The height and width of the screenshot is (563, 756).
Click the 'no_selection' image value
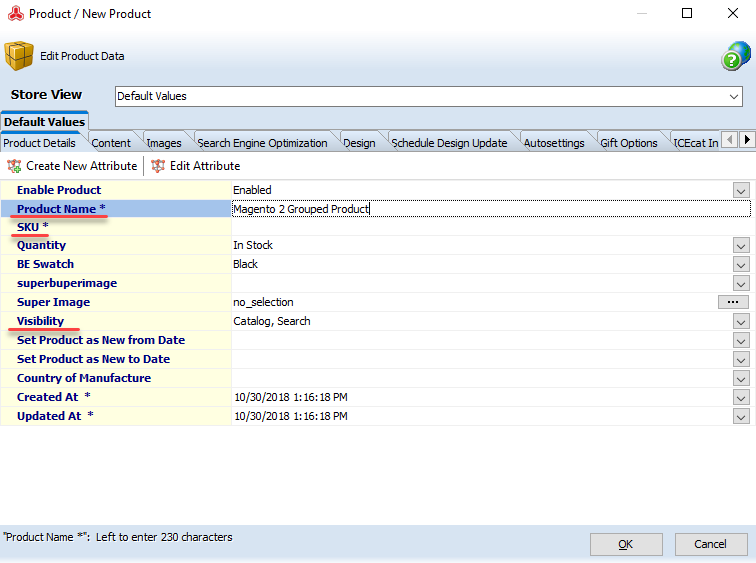point(263,302)
